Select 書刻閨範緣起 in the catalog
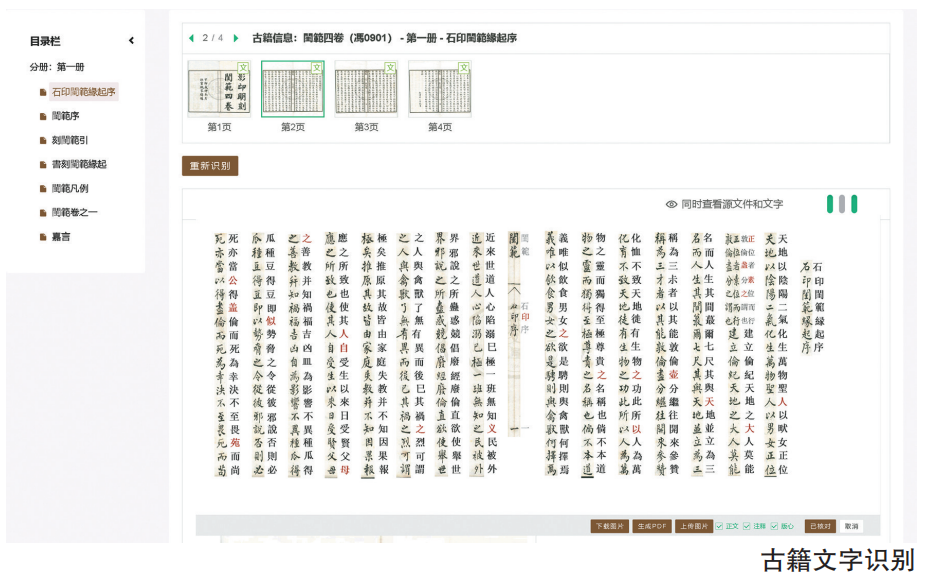Image resolution: width=925 pixels, height=582 pixels. [79, 164]
